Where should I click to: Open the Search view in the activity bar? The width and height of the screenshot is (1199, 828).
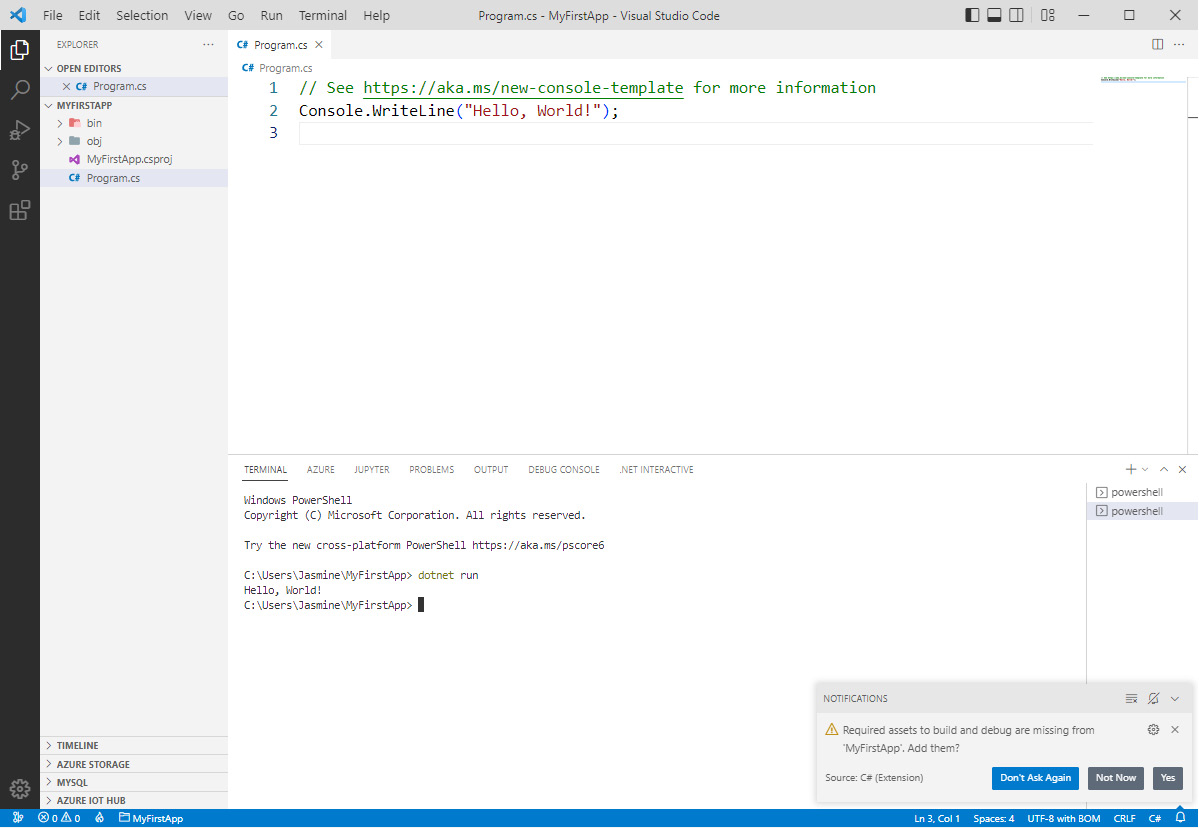(20, 89)
